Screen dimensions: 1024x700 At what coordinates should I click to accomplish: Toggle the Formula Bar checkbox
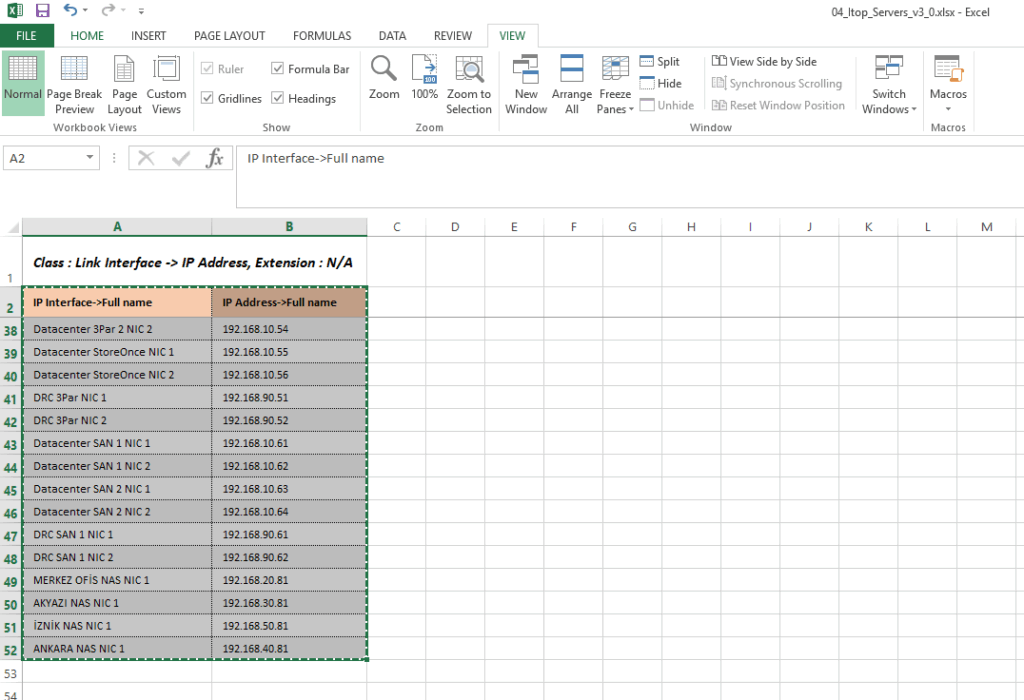(x=278, y=69)
